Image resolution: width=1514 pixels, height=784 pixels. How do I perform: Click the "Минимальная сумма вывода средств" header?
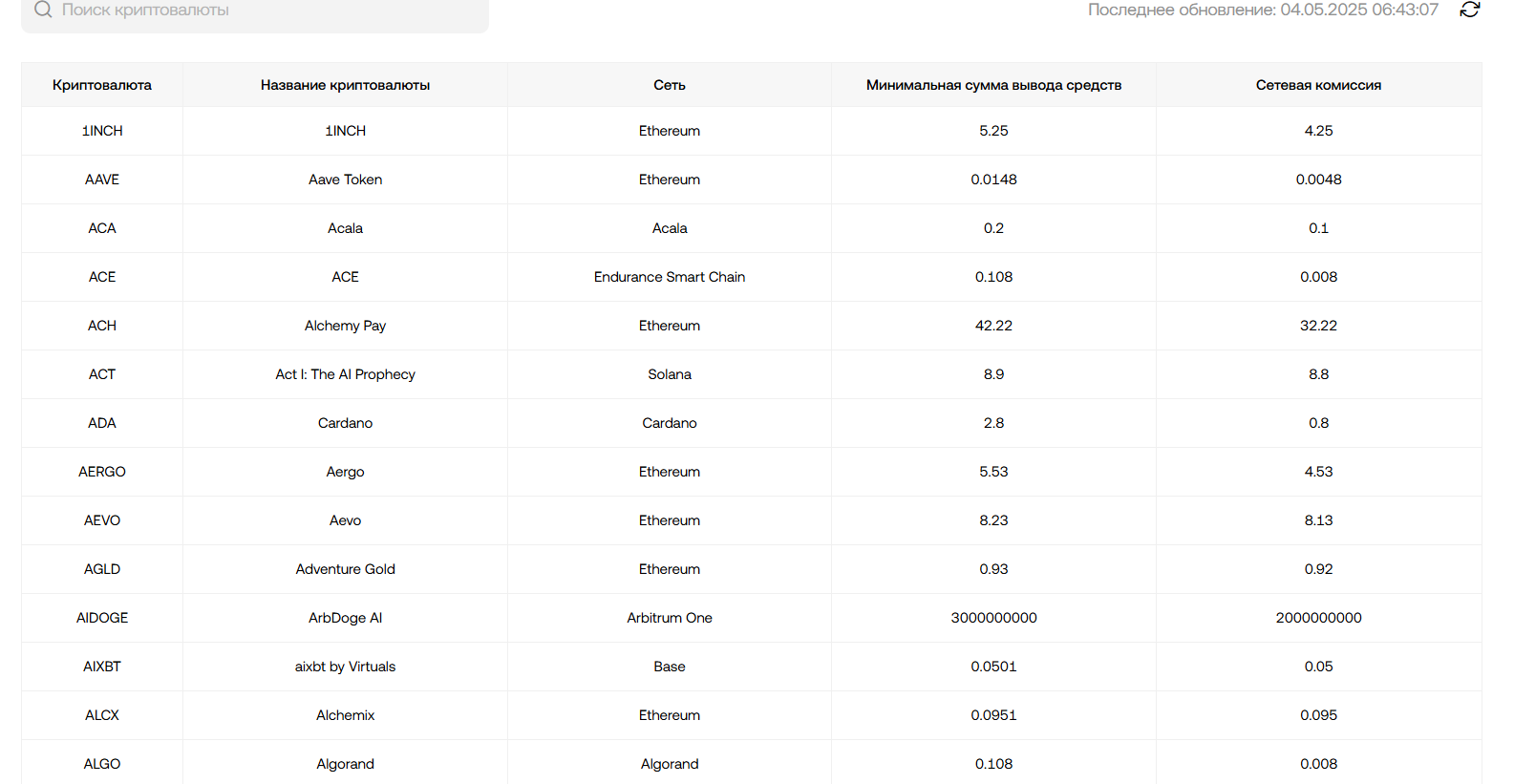pos(993,85)
